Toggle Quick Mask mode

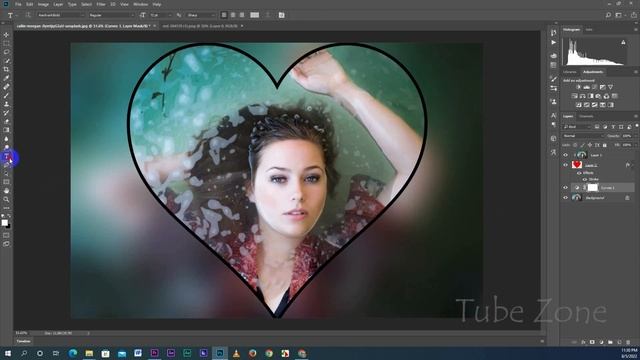6,235
